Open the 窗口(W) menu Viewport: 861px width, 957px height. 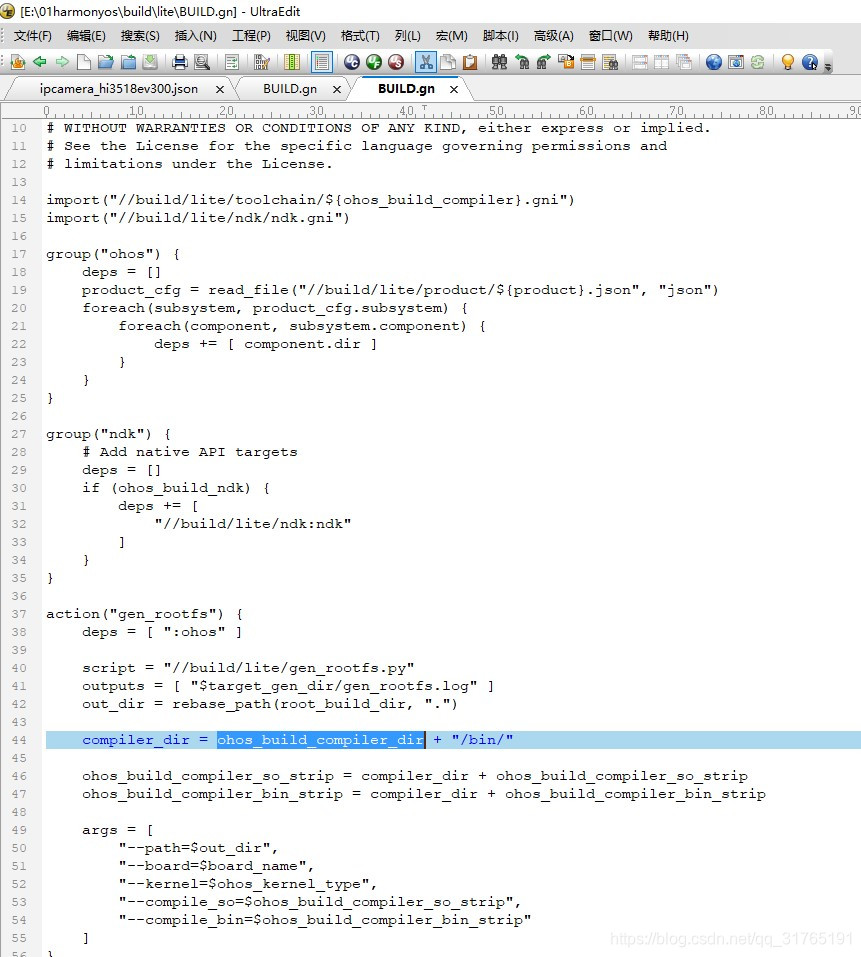[611, 36]
